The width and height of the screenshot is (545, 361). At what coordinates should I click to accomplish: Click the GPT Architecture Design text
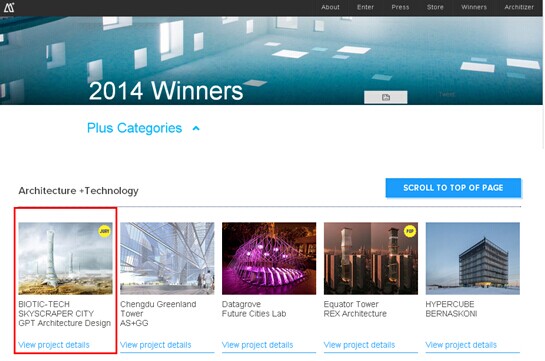pyautogui.click(x=65, y=323)
